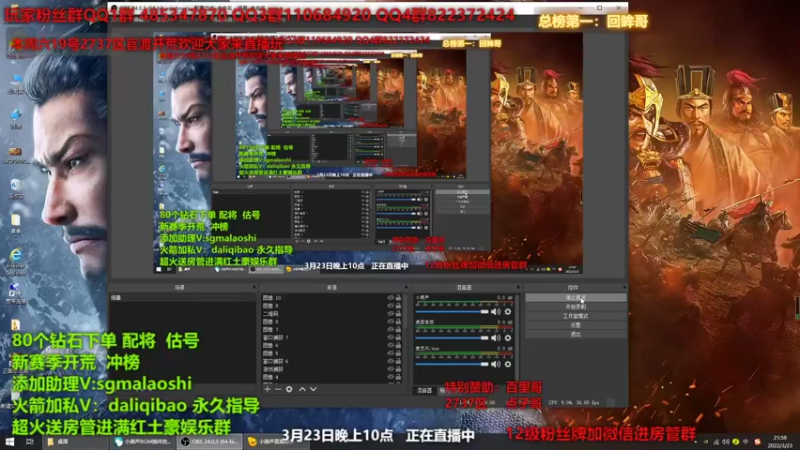800x450 pixels.
Task: Pop out the 来源 dock panel
Action: pos(406,288)
